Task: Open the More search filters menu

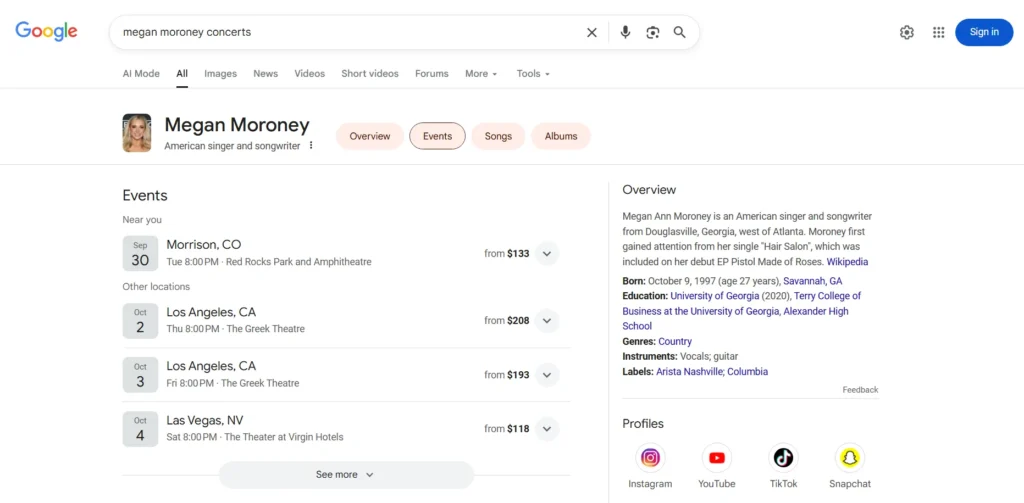Action: (481, 73)
